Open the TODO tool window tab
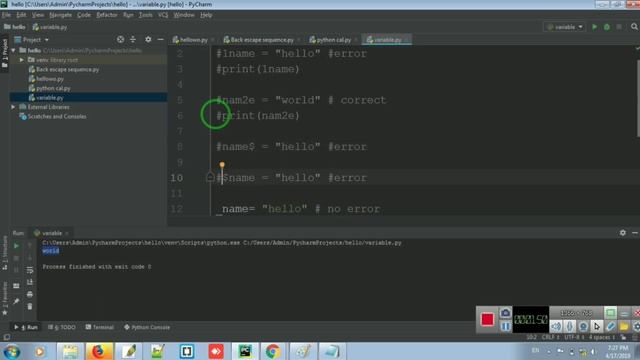The width and height of the screenshot is (640, 360). tap(62, 327)
